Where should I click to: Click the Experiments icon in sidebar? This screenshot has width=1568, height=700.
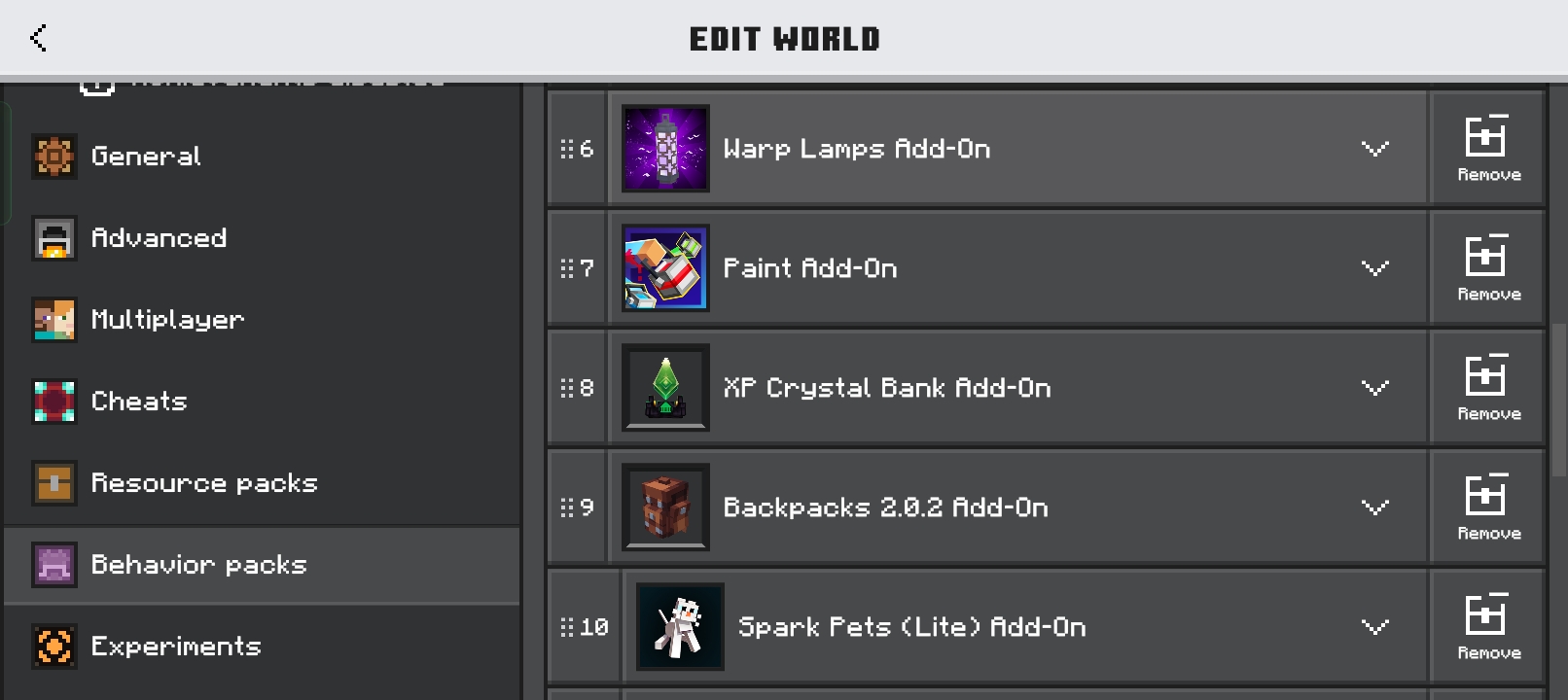pos(54,647)
